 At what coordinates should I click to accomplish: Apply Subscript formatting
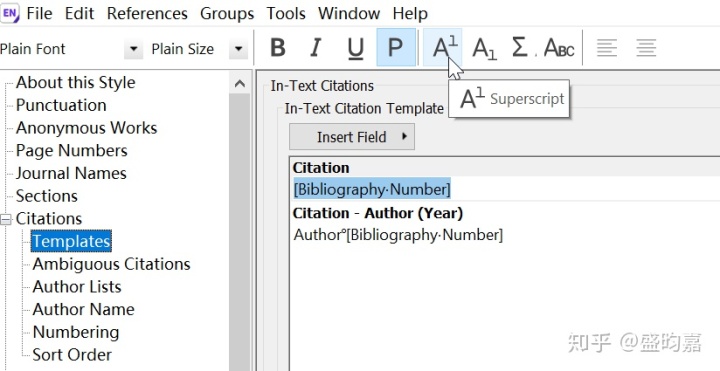pyautogui.click(x=484, y=48)
